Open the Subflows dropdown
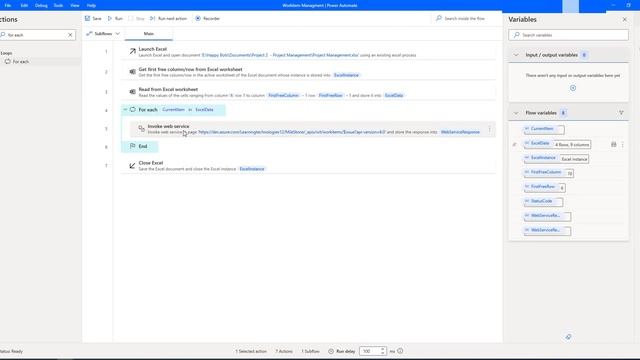The height and width of the screenshot is (360, 640). coord(103,33)
